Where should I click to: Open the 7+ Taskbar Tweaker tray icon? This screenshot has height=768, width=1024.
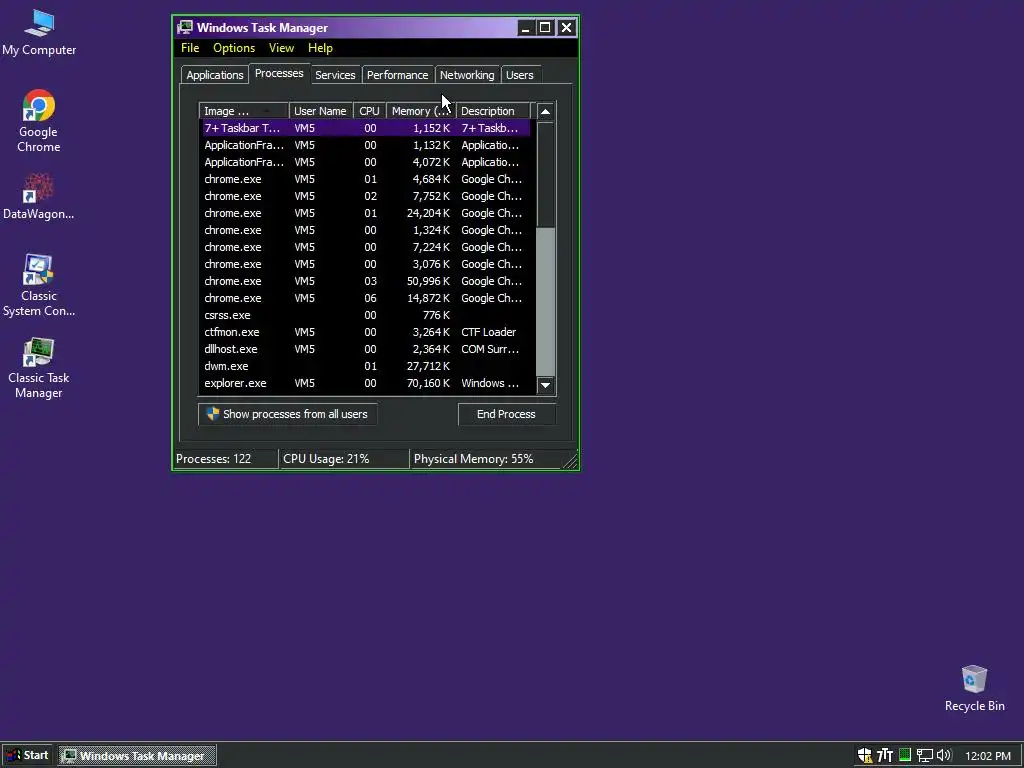[885, 756]
